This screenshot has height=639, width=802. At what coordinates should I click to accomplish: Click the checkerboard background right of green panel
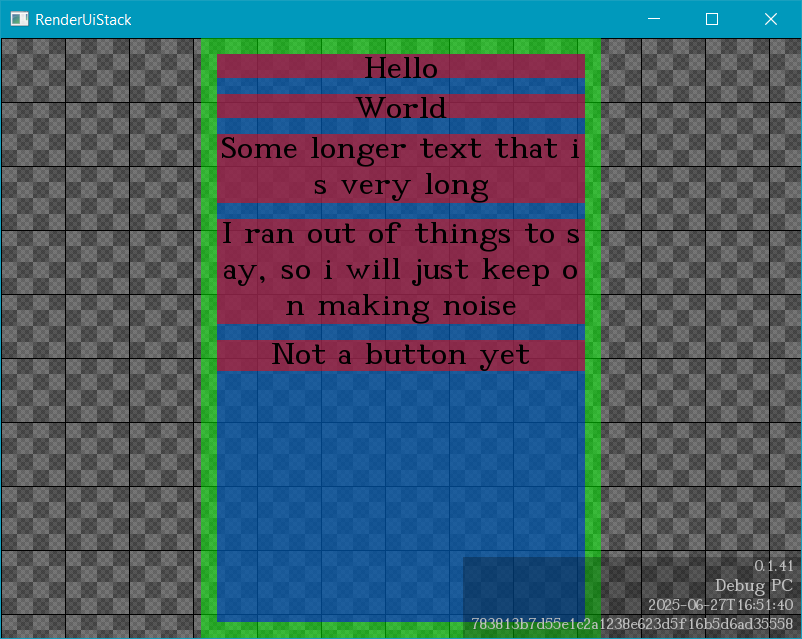pyautogui.click(x=700, y=300)
